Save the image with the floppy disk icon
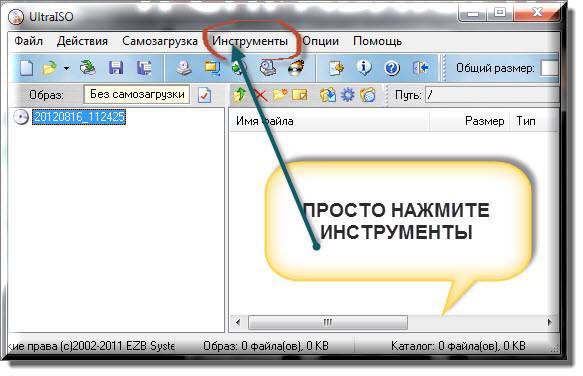Viewport: 583px width, 376px height. point(116,68)
